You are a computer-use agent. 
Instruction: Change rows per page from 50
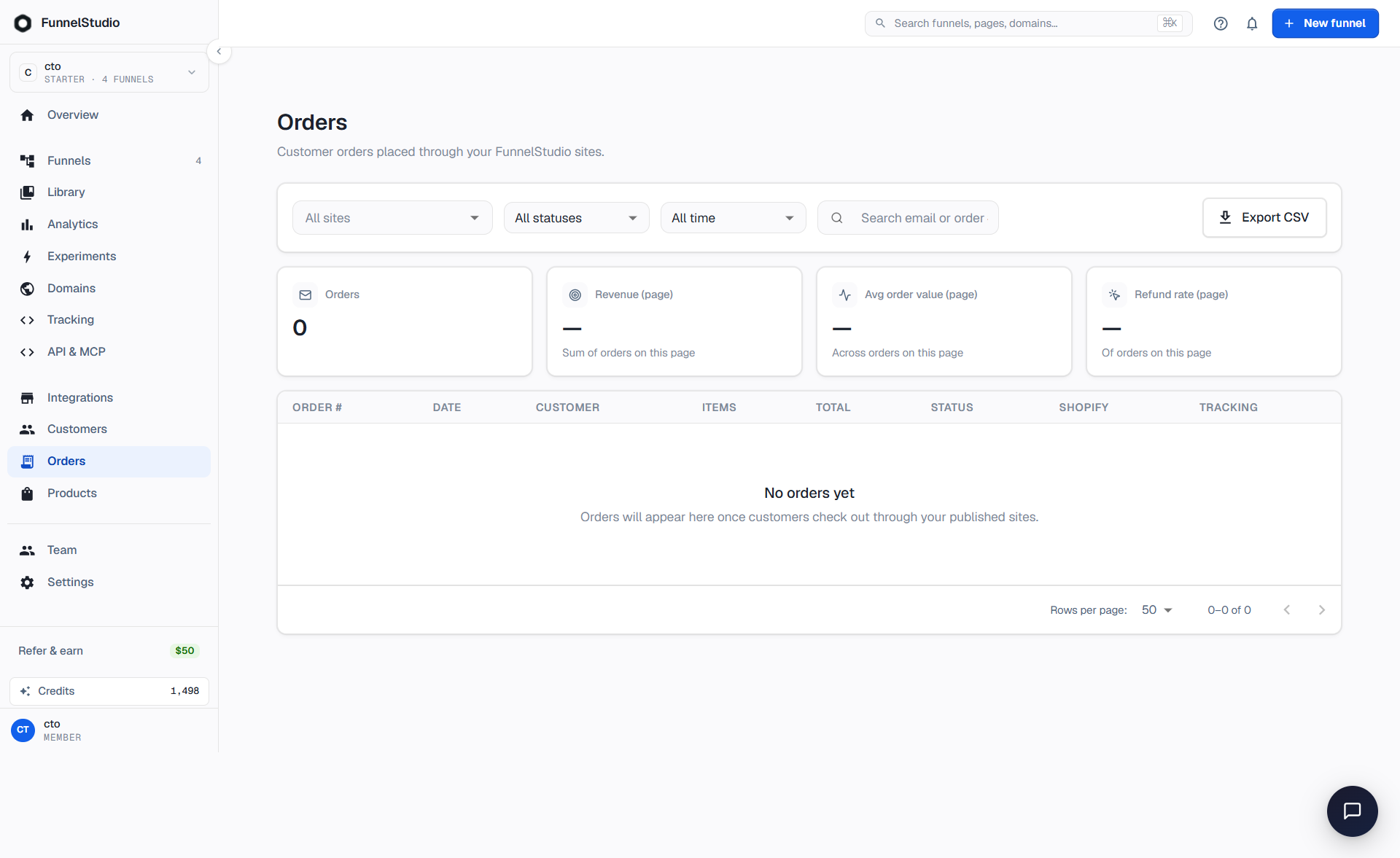tap(1156, 610)
